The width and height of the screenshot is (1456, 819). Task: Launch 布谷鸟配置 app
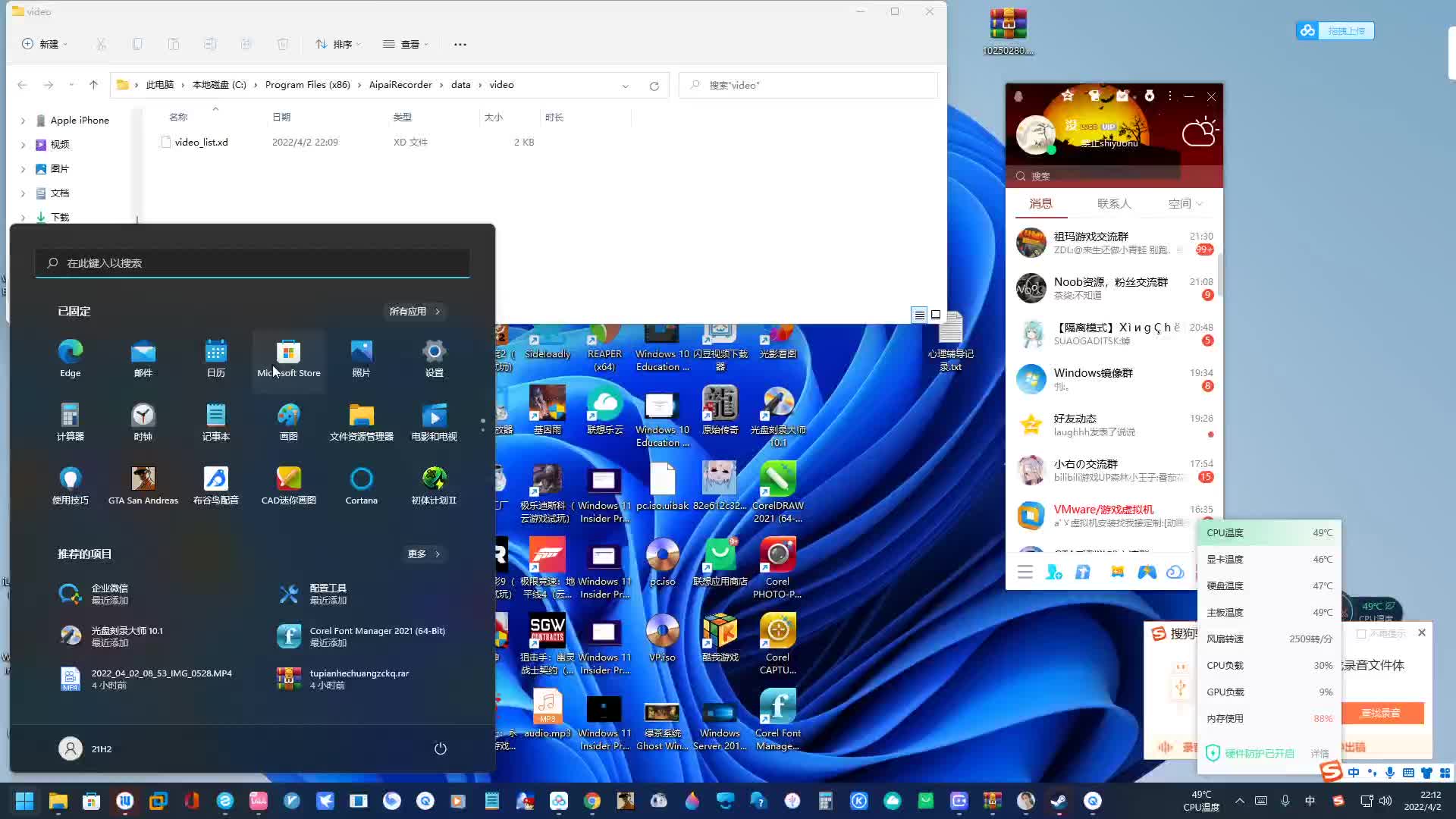point(216,484)
